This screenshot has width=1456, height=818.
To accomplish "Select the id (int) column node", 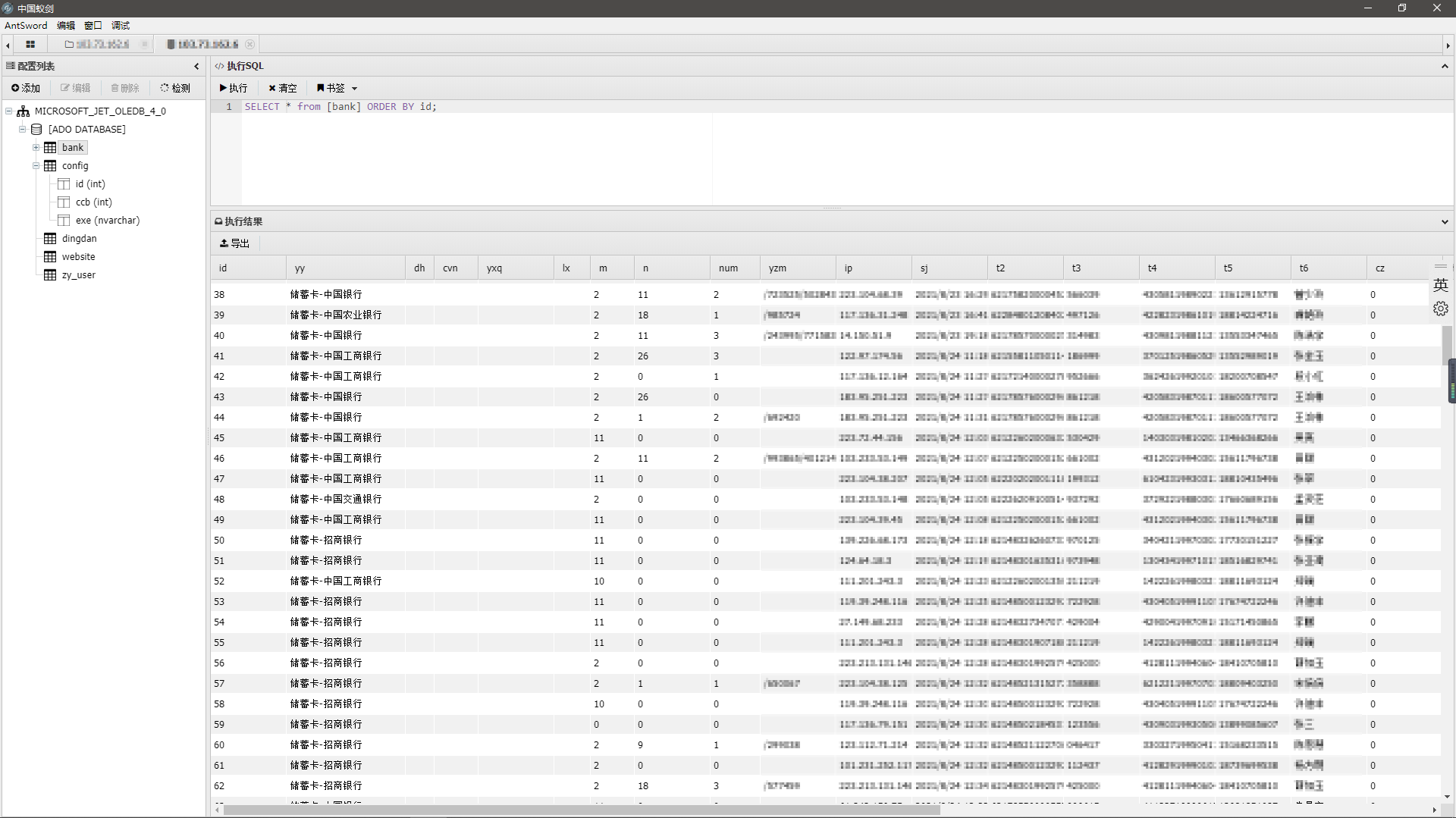I will (90, 183).
